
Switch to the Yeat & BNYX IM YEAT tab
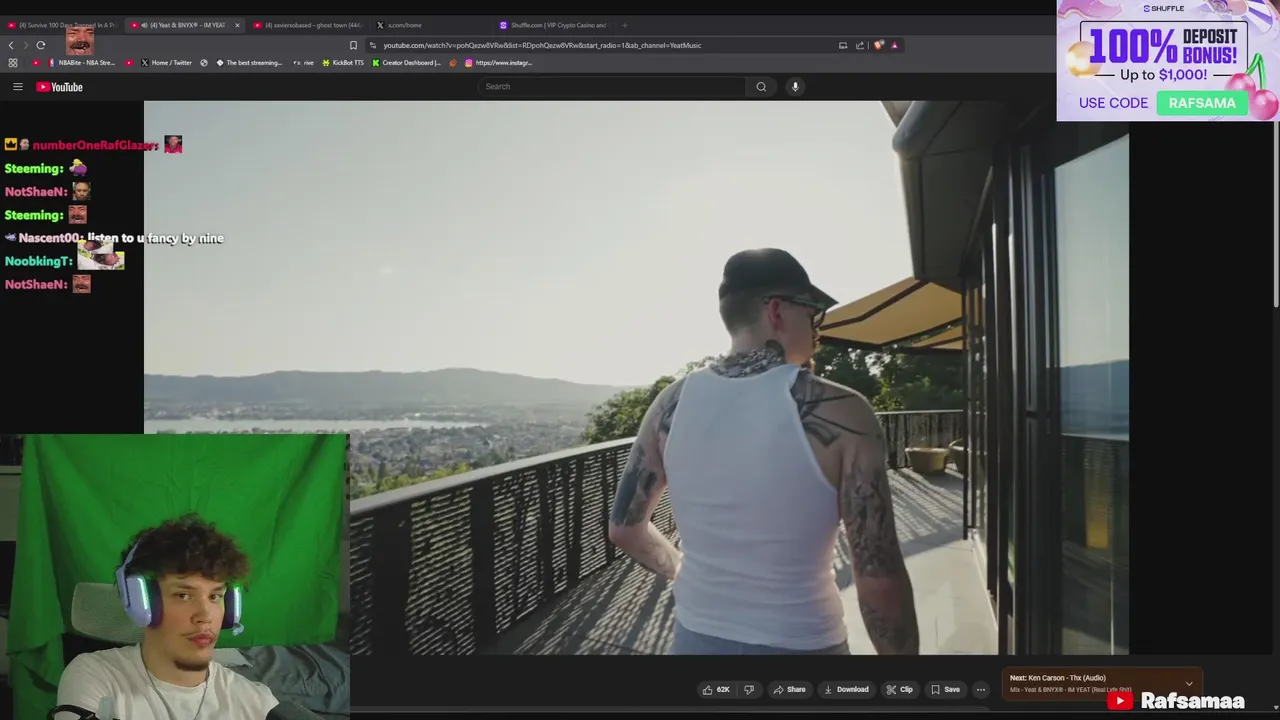(184, 25)
